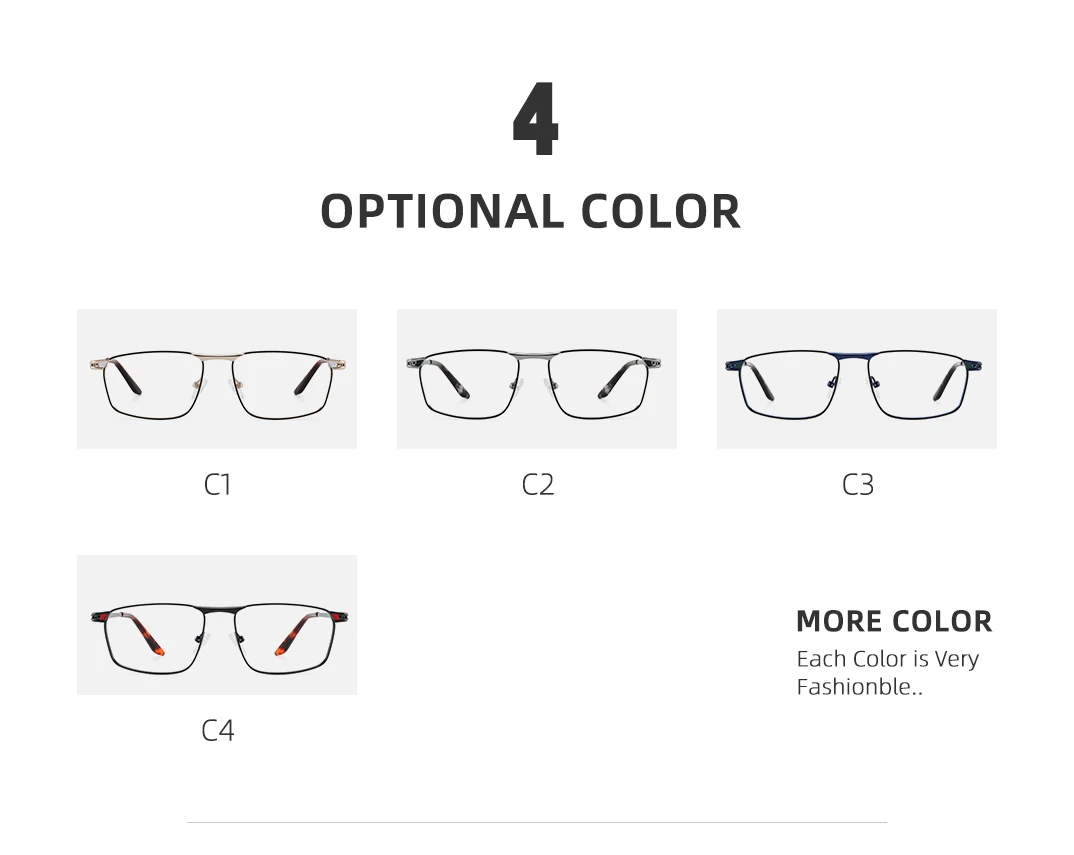Click the gold bridge of C1 glasses
Screen dimensions: 1074x855
pyautogui.click(x=217, y=355)
